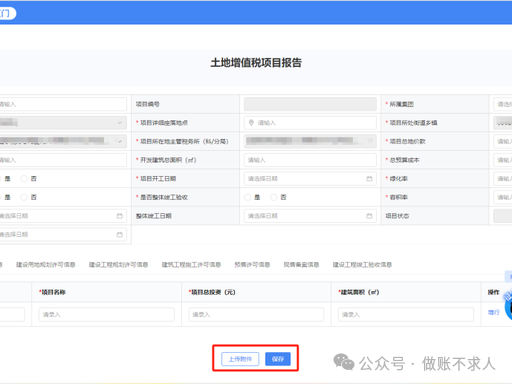Click the 容积率 input
Viewport: 512px width, 384px height.
(503, 197)
